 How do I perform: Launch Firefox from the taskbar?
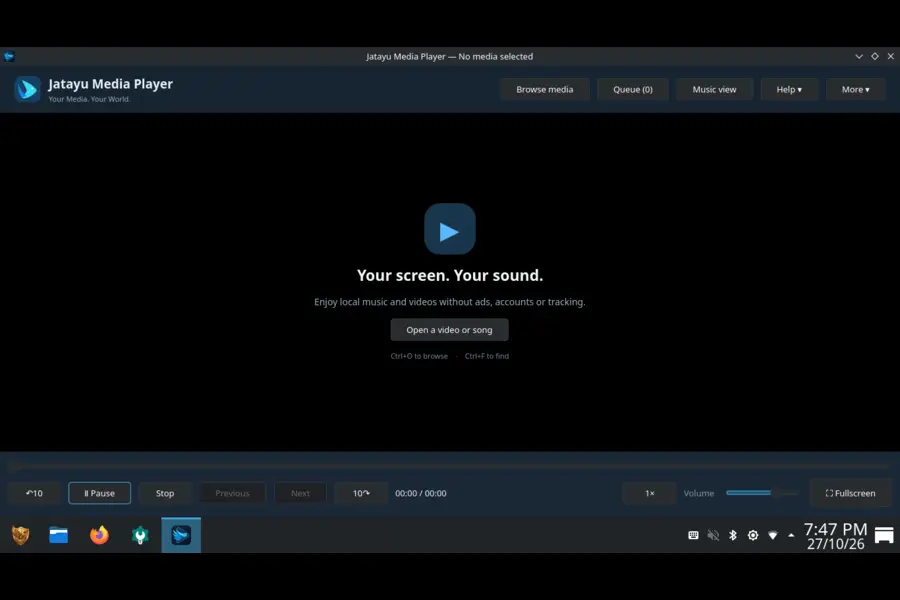tap(99, 535)
